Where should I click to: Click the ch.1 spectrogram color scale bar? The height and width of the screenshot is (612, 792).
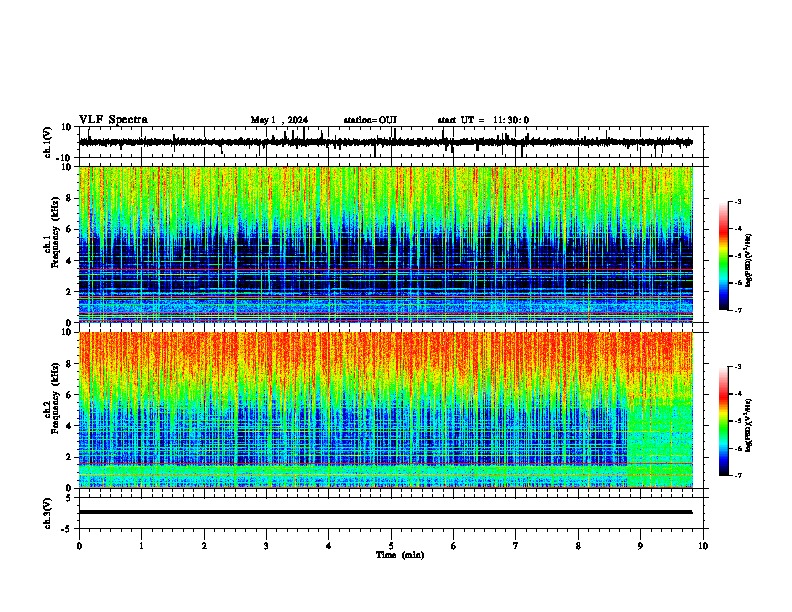coord(724,256)
